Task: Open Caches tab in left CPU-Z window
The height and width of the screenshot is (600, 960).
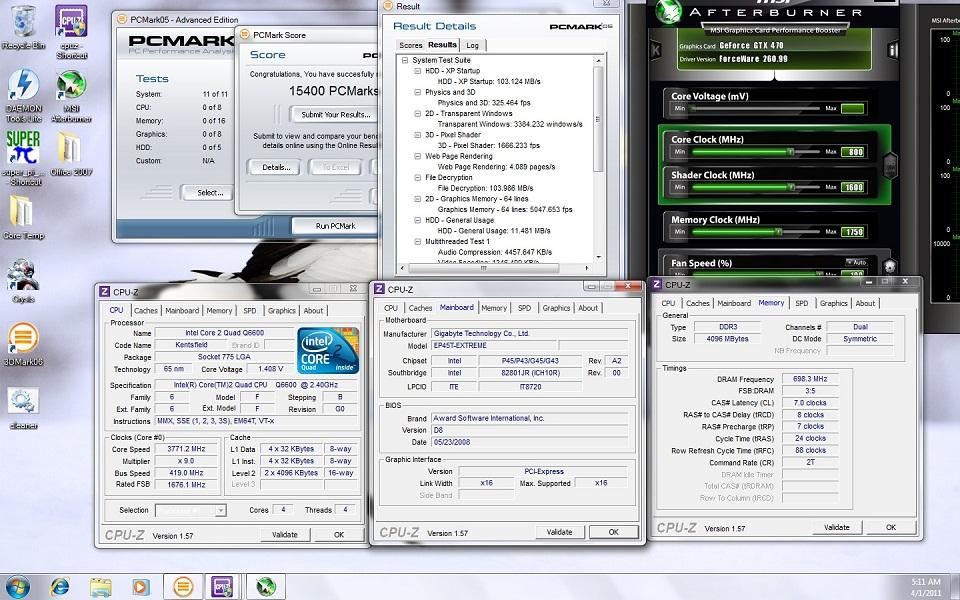Action: [146, 310]
